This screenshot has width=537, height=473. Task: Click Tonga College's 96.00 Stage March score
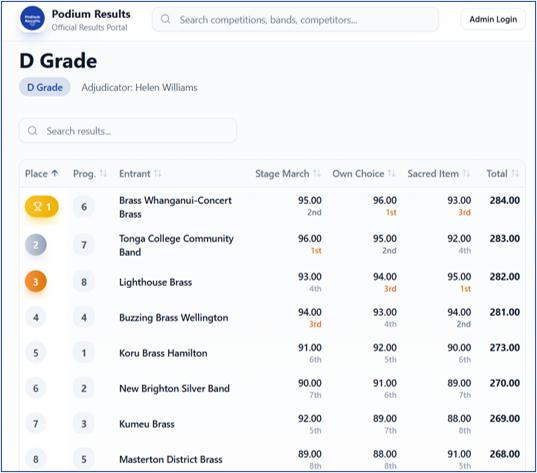[x=310, y=238]
